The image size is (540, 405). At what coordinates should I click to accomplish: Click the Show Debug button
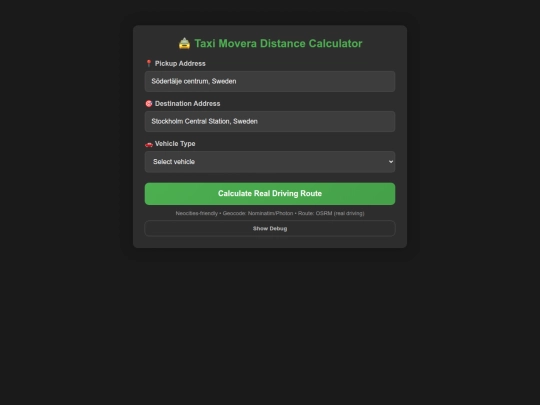click(270, 228)
